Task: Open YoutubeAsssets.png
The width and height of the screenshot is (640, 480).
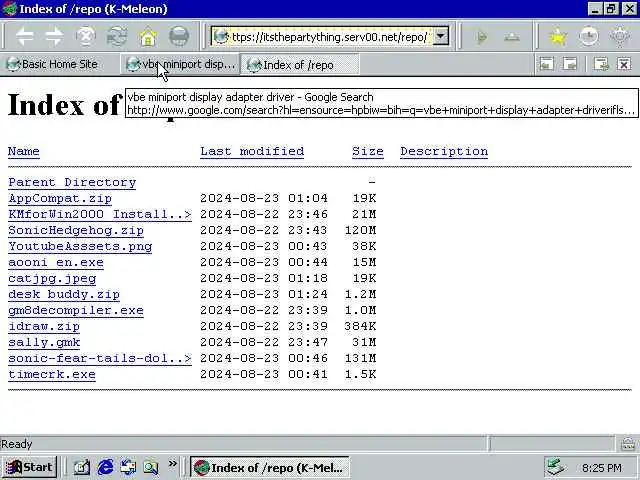Action: [80, 247]
